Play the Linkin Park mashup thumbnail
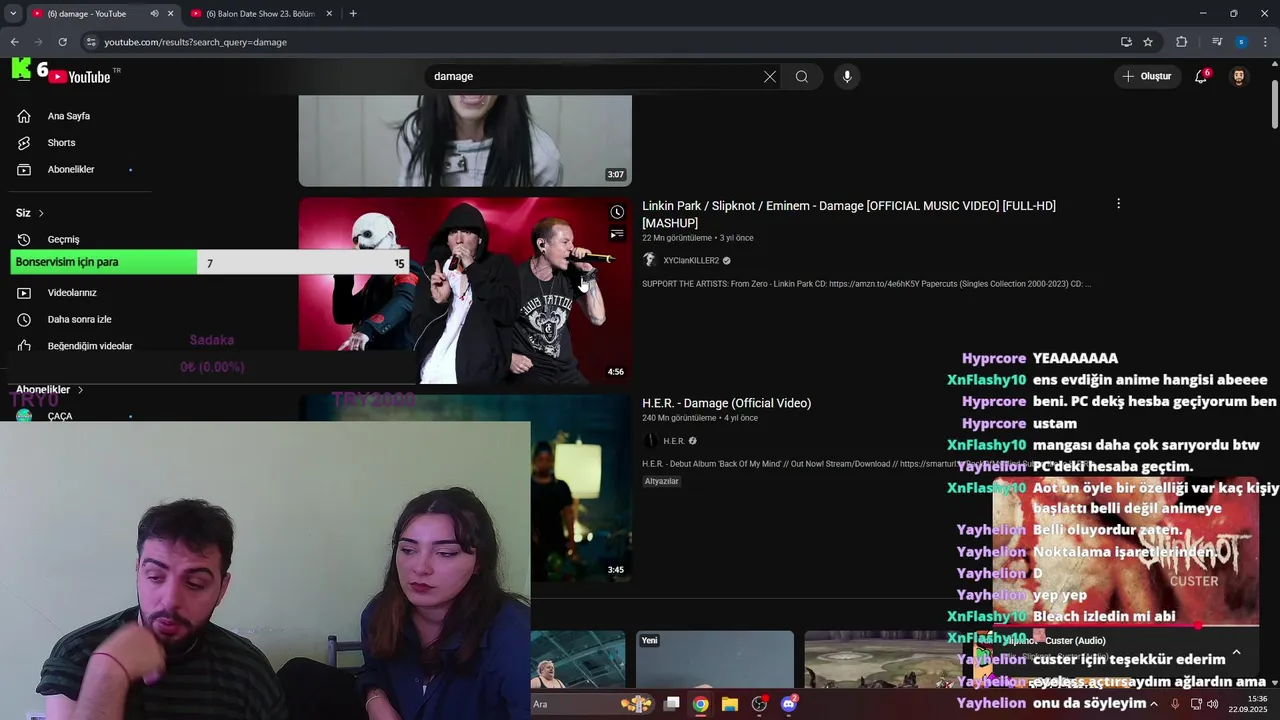 465,290
